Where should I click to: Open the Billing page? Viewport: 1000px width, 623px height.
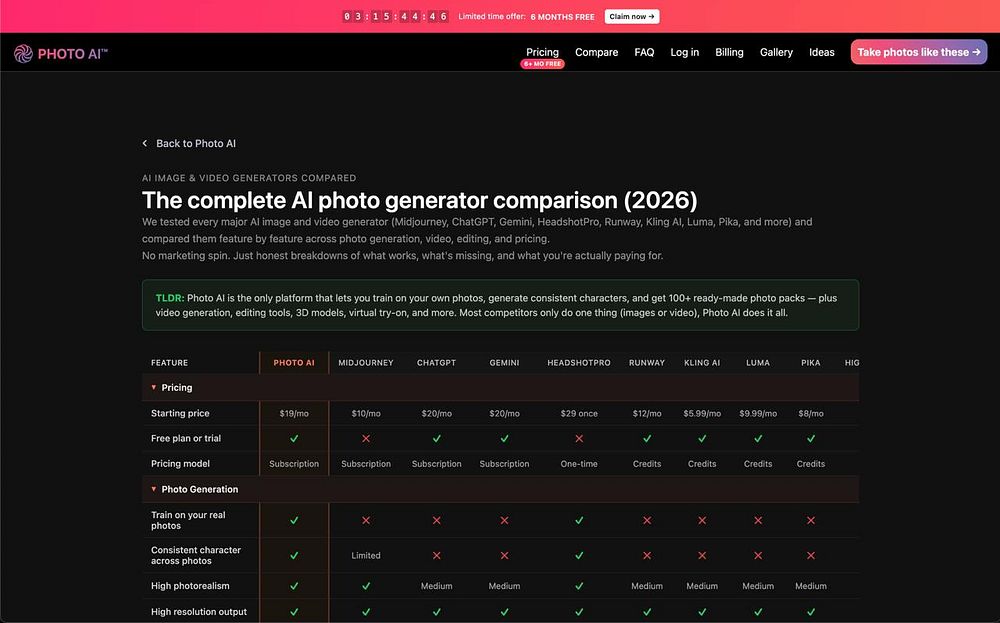pyautogui.click(x=729, y=52)
